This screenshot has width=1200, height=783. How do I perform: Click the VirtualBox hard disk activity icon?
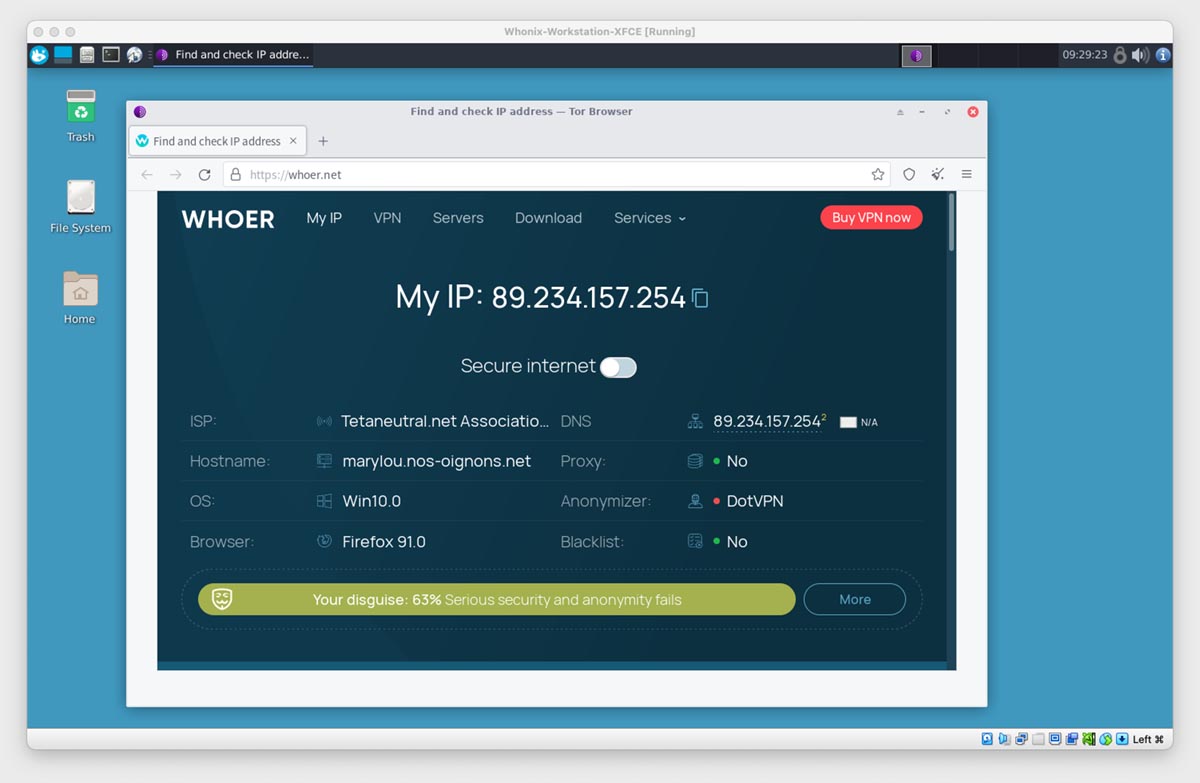(x=987, y=739)
